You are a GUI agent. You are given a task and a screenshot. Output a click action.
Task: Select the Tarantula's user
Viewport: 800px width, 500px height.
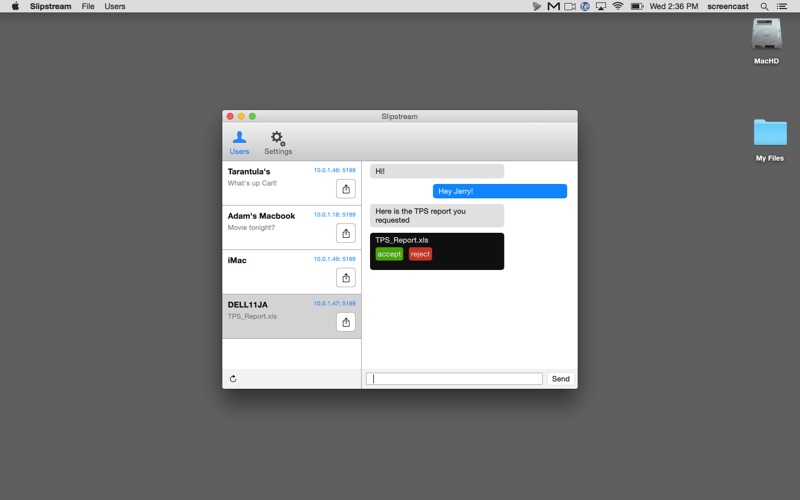tap(292, 183)
